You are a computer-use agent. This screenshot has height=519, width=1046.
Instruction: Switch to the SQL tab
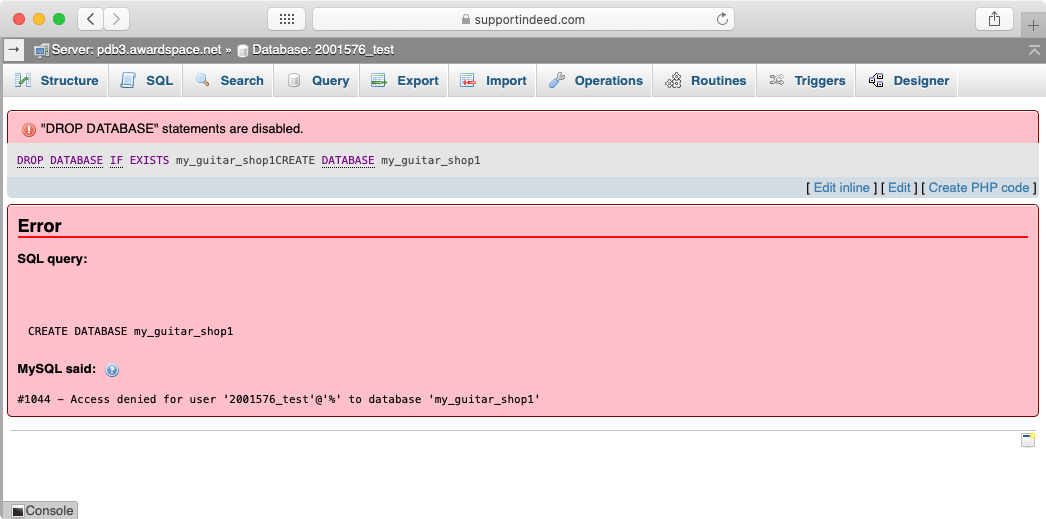click(147, 81)
